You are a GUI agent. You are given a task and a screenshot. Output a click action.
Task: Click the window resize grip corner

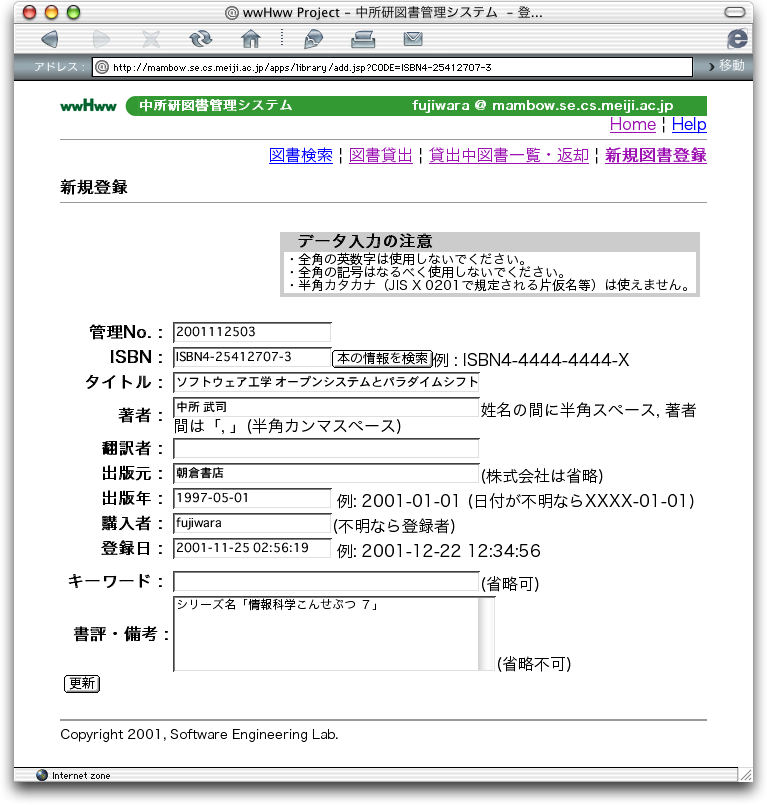tap(745, 775)
